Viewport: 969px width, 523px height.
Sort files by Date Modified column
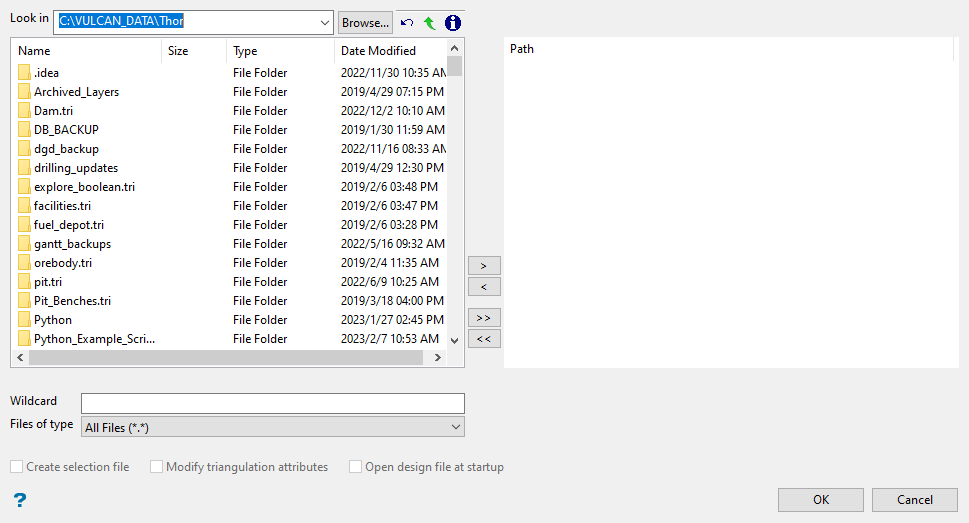[x=378, y=51]
